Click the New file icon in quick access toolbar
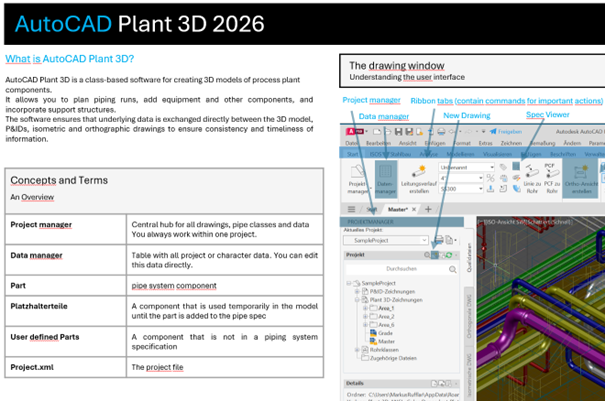This screenshot has width=605, height=401. pyautogui.click(x=377, y=132)
